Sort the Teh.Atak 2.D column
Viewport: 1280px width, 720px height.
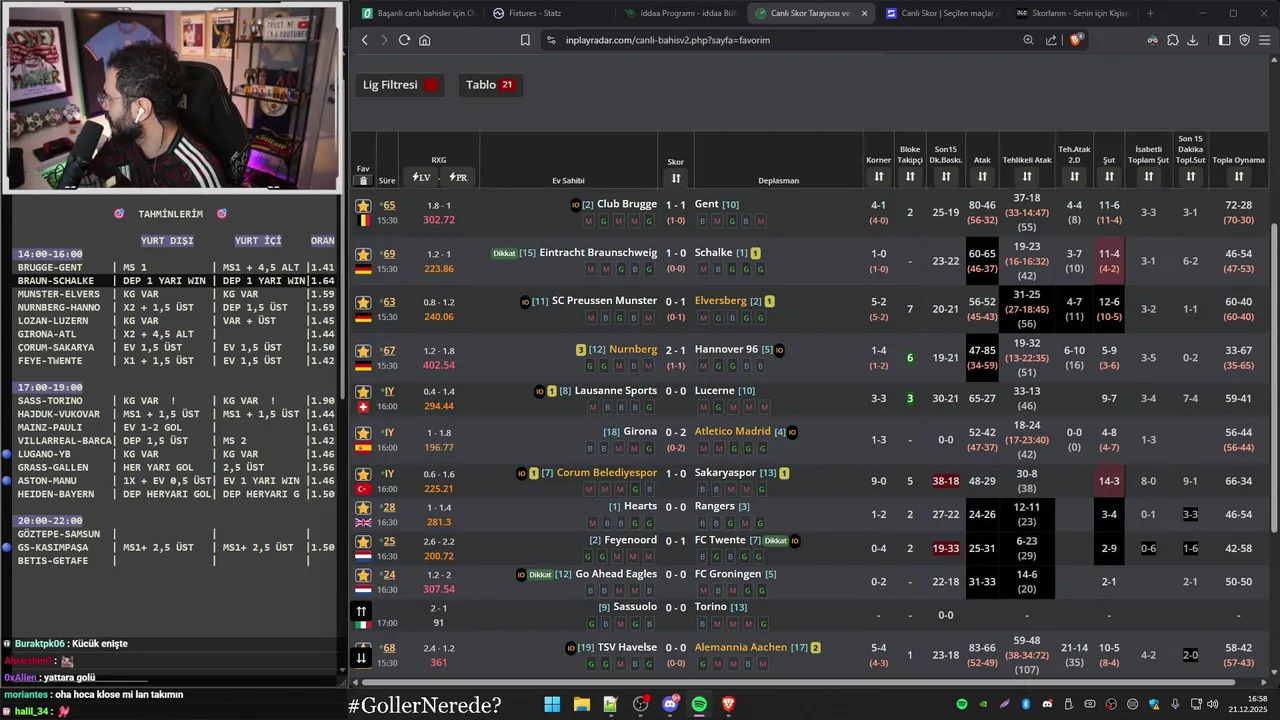[1074, 177]
